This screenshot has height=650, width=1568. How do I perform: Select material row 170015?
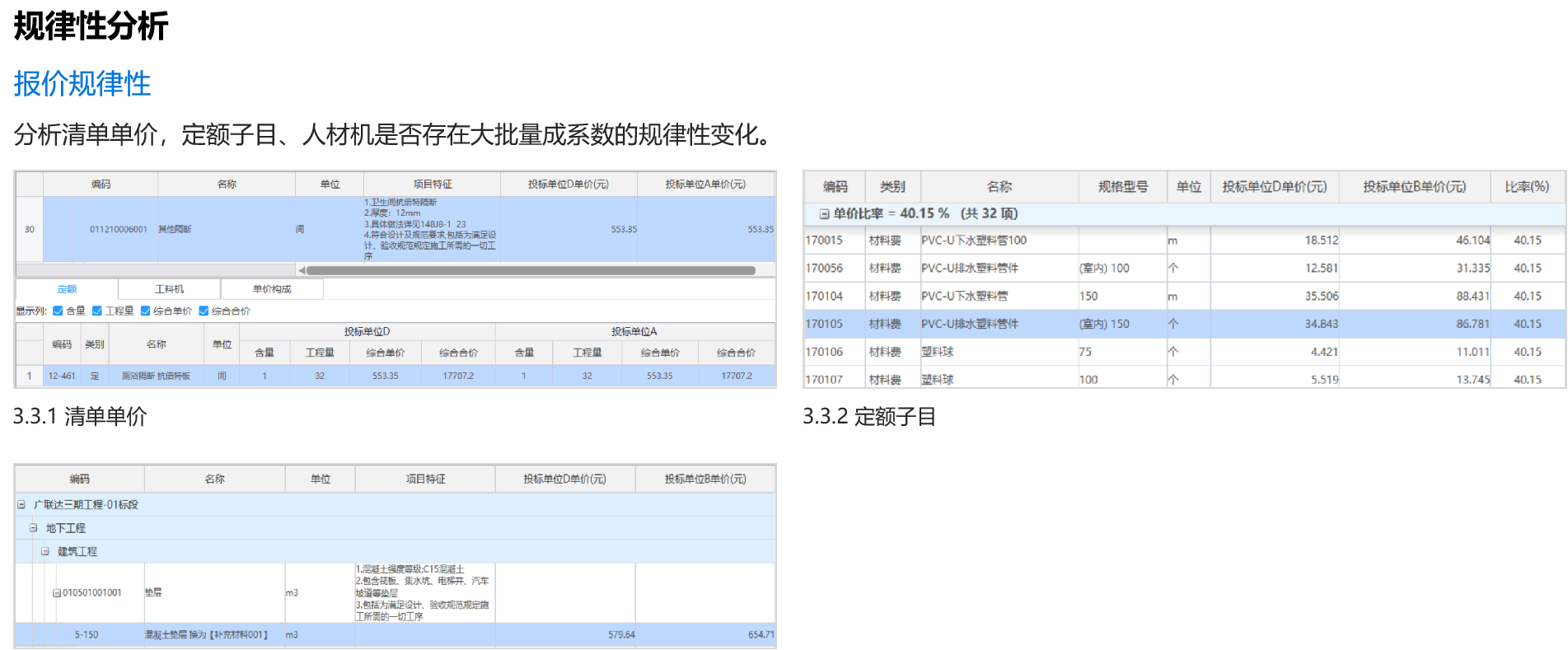[1184, 241]
